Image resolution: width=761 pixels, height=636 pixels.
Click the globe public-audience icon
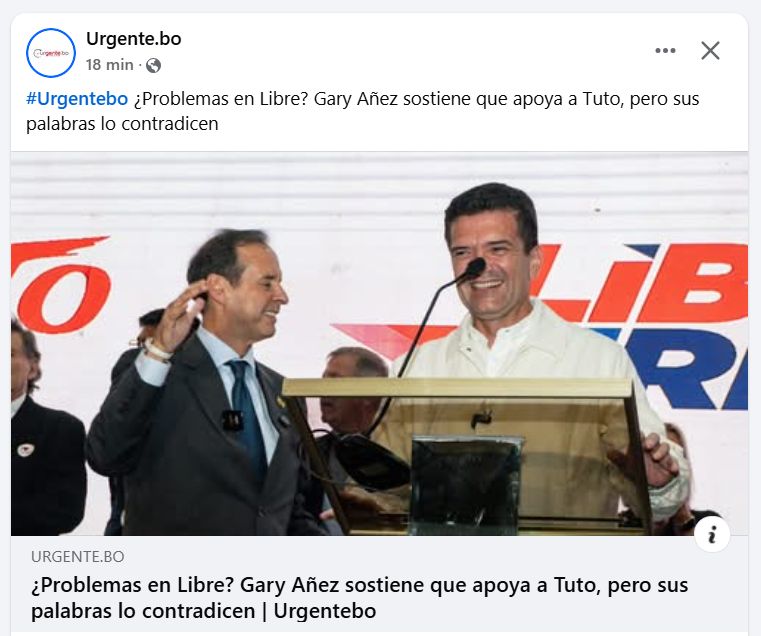tap(153, 65)
